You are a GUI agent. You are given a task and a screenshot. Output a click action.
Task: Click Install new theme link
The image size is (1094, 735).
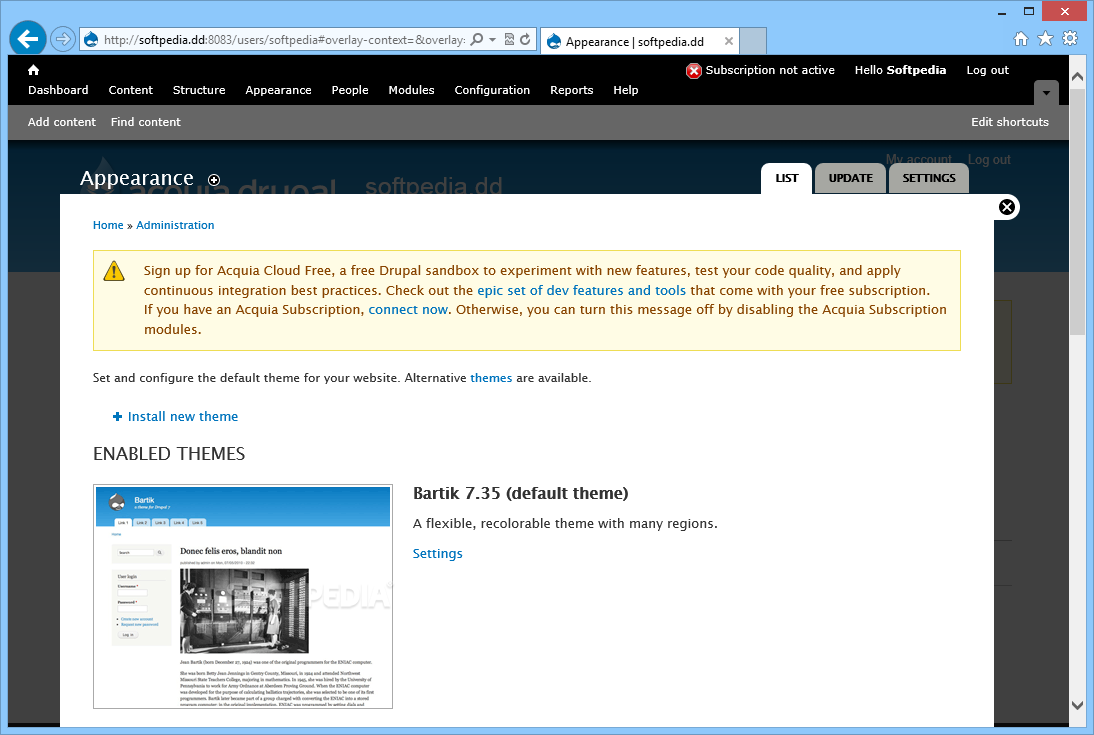(x=183, y=417)
